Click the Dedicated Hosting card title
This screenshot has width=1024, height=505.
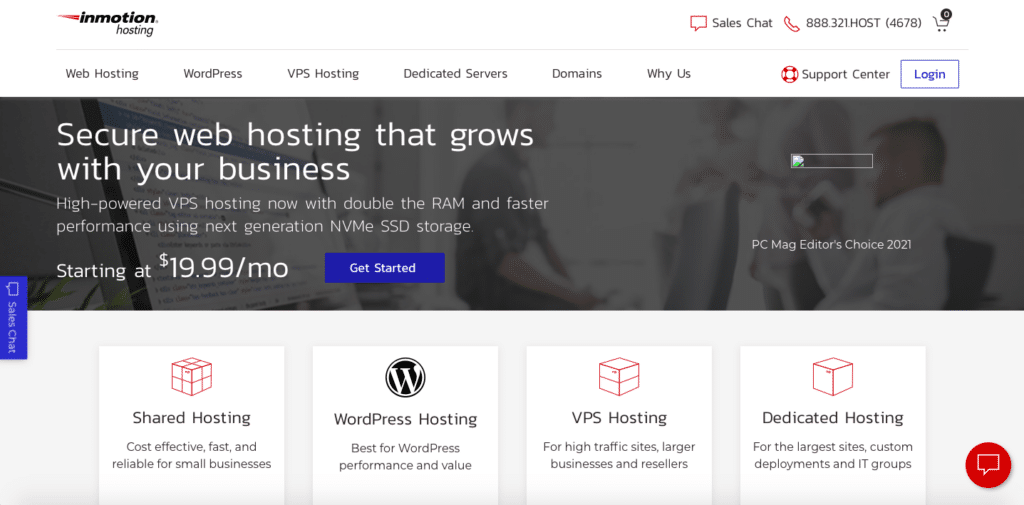click(x=833, y=418)
